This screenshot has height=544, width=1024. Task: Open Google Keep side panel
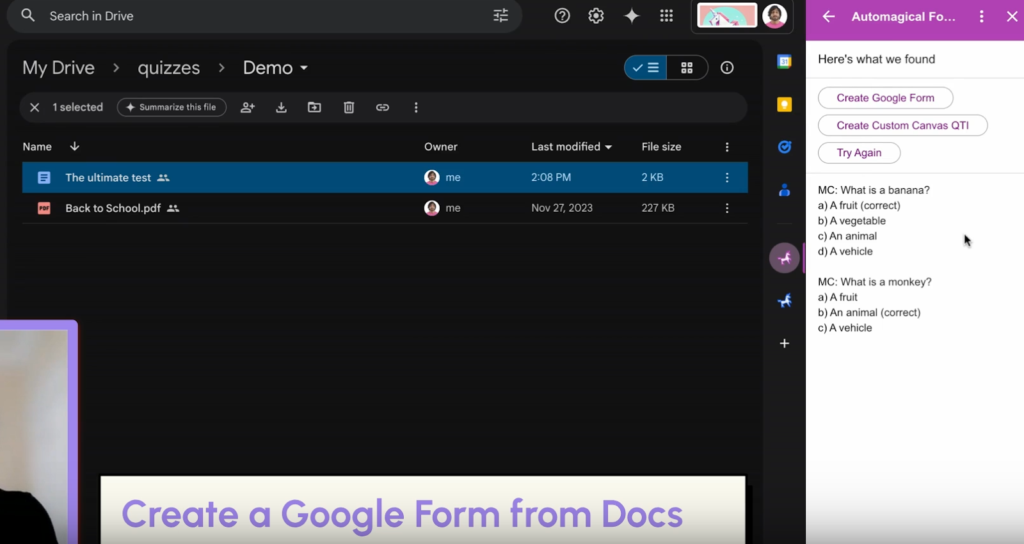[x=784, y=104]
